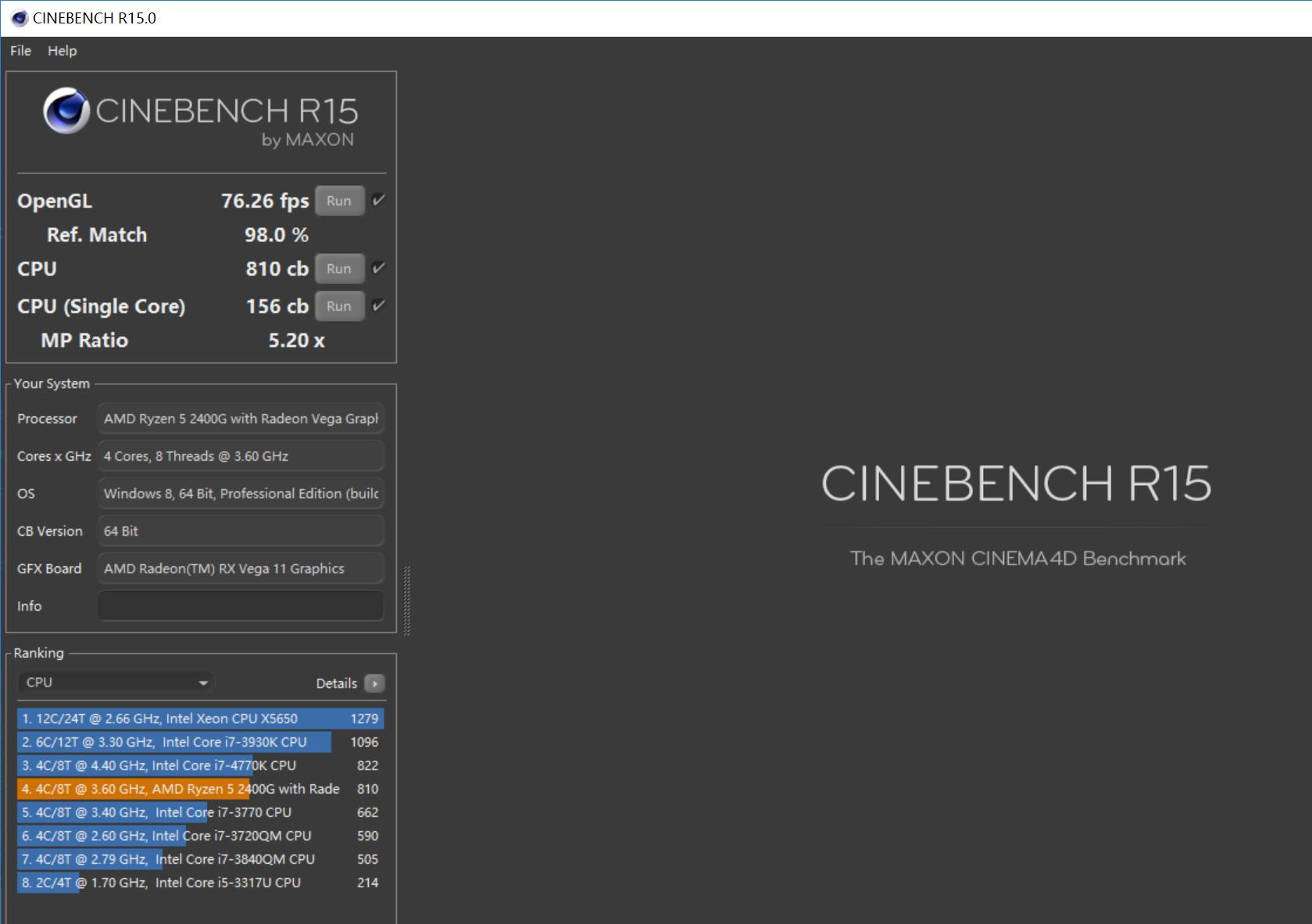Click the Cores x GHz field
1312x924 pixels.
(241, 456)
